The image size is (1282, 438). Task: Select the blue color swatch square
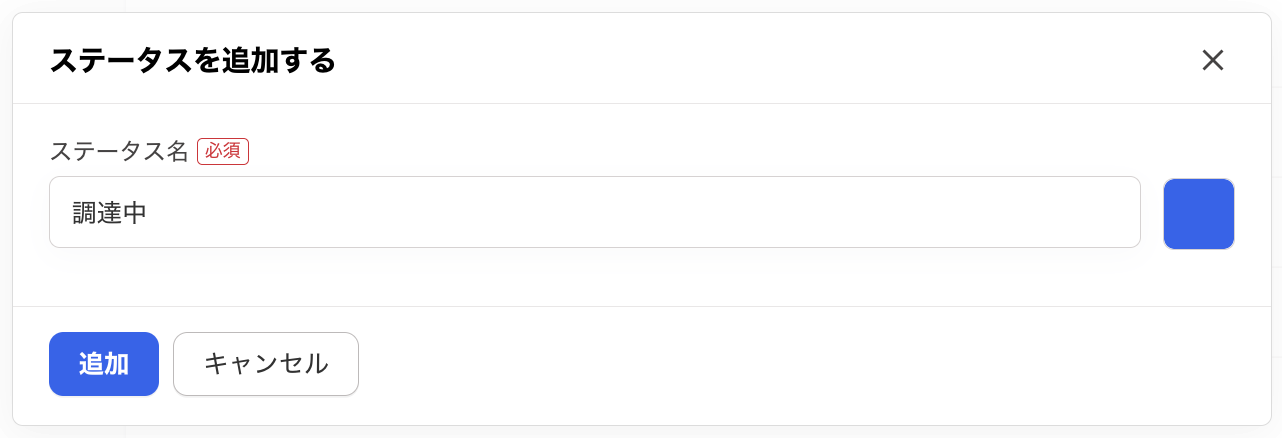pyautogui.click(x=1198, y=213)
